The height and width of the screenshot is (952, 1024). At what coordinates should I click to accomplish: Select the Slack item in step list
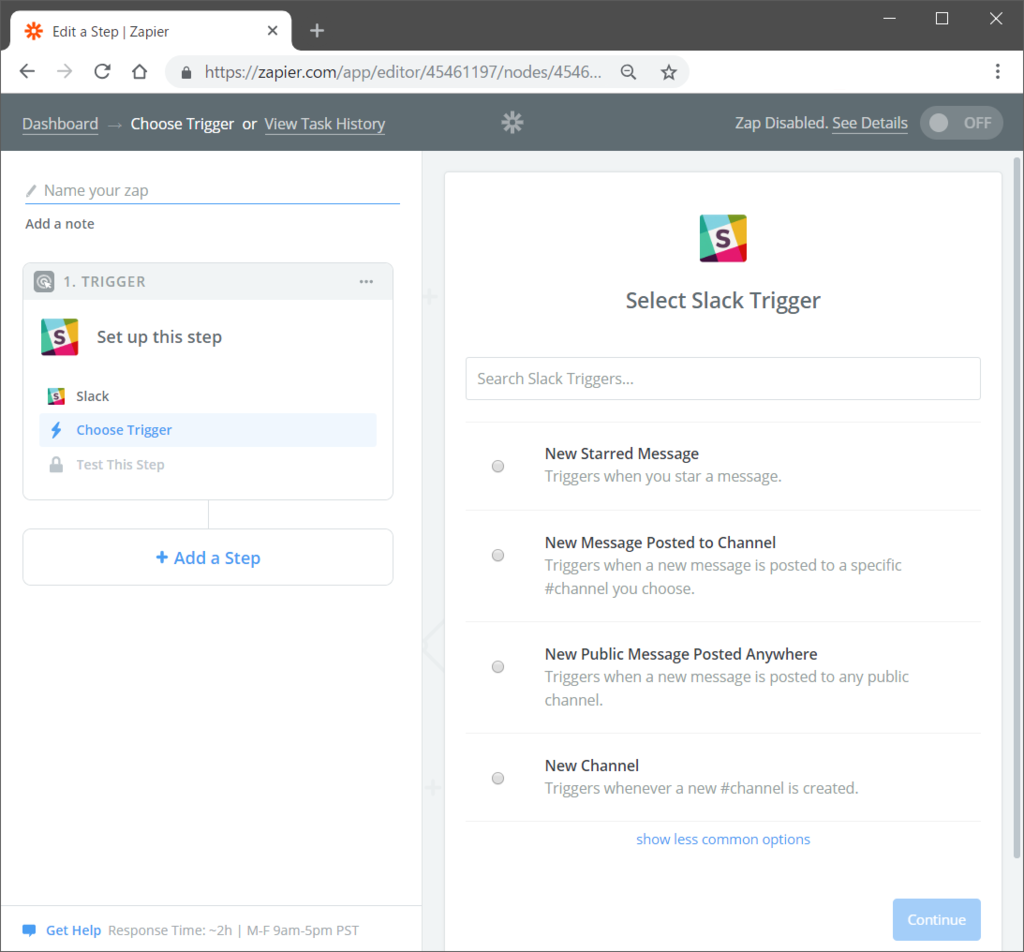208,396
